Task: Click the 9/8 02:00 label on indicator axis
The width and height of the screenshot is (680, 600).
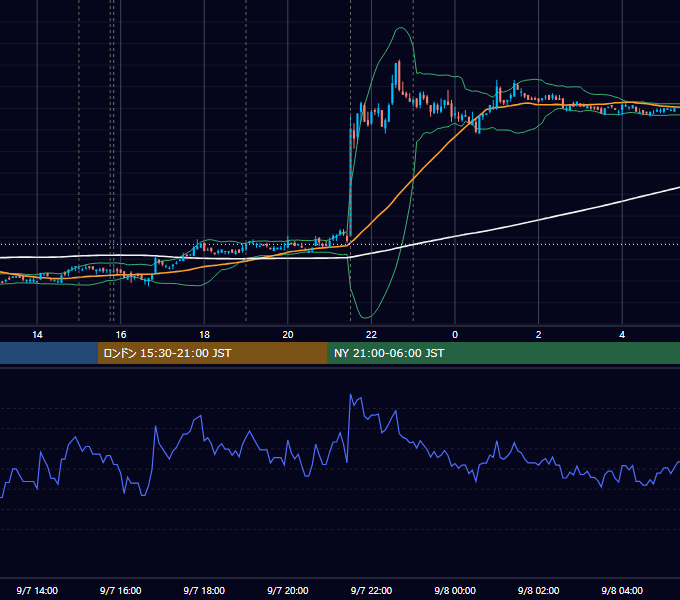Action: click(539, 590)
